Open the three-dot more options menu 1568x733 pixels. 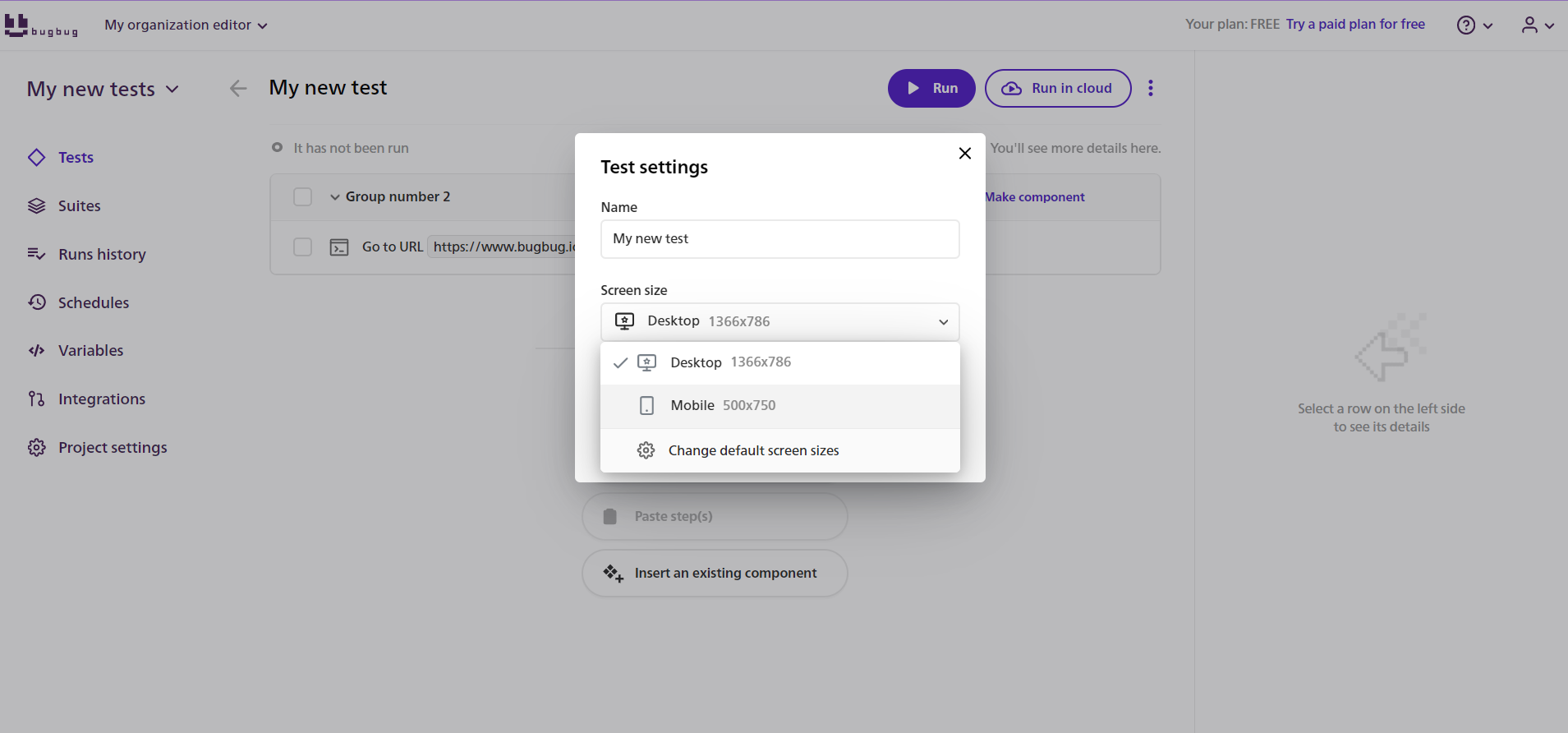(x=1151, y=88)
